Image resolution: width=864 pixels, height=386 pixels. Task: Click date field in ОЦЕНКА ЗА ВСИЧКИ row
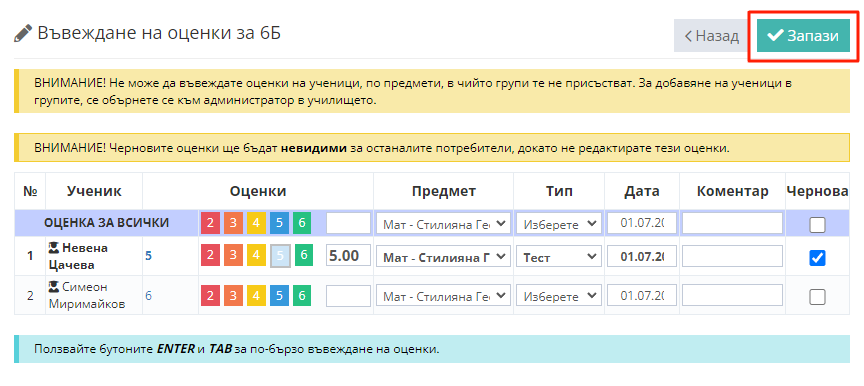[642, 224]
